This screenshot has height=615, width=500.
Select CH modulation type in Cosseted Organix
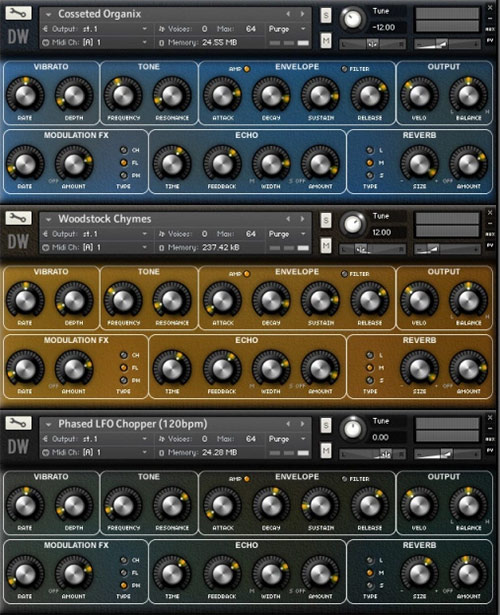(x=124, y=150)
